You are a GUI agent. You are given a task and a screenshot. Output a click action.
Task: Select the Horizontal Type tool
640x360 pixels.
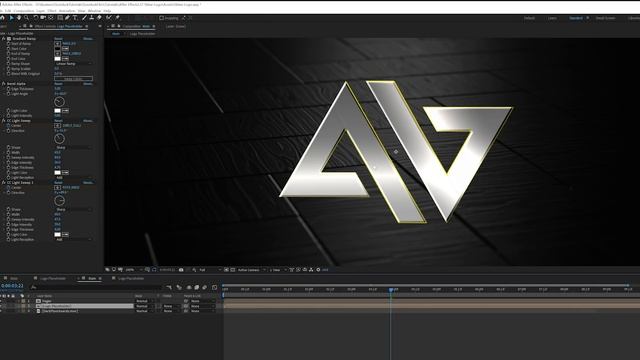tap(75, 18)
